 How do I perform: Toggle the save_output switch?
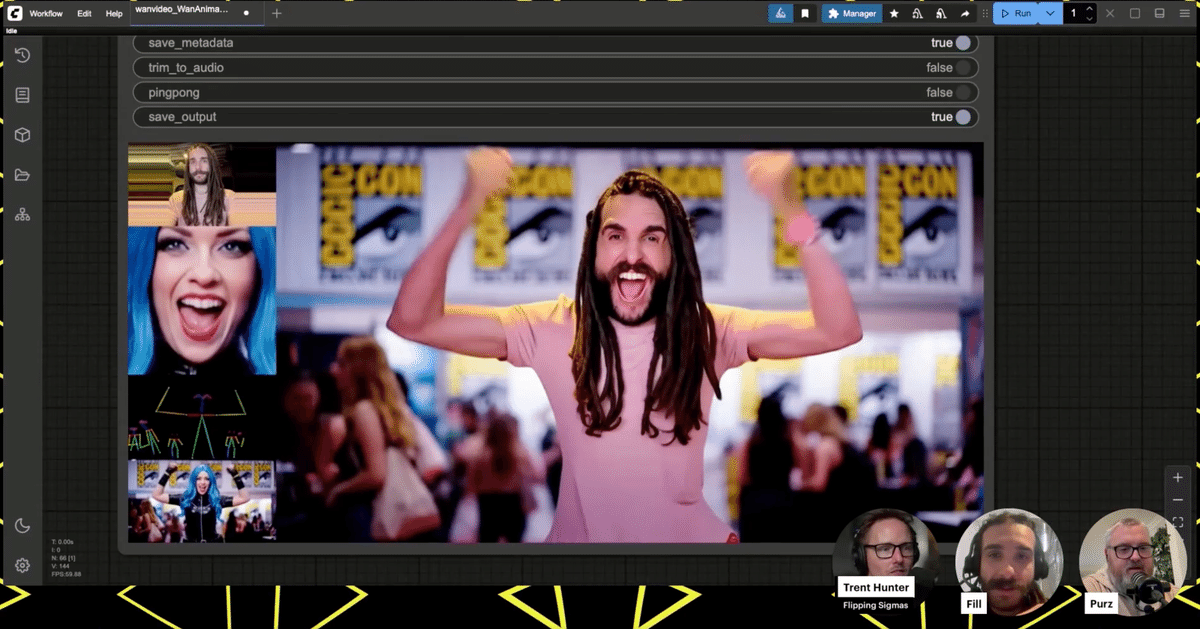pos(962,117)
